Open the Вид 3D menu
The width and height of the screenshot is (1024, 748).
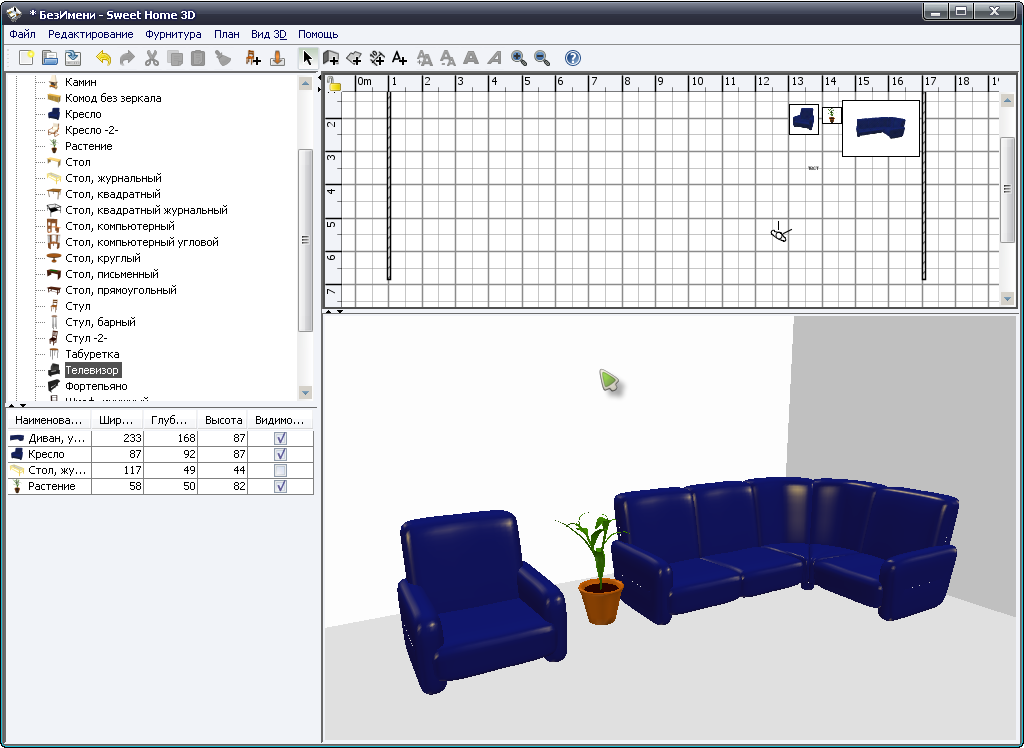(x=268, y=34)
